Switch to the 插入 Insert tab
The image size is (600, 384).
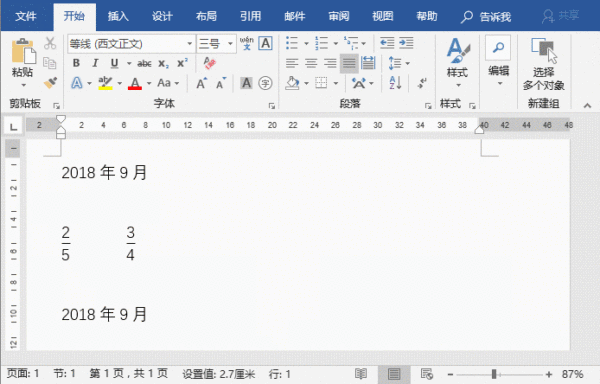pyautogui.click(x=118, y=16)
